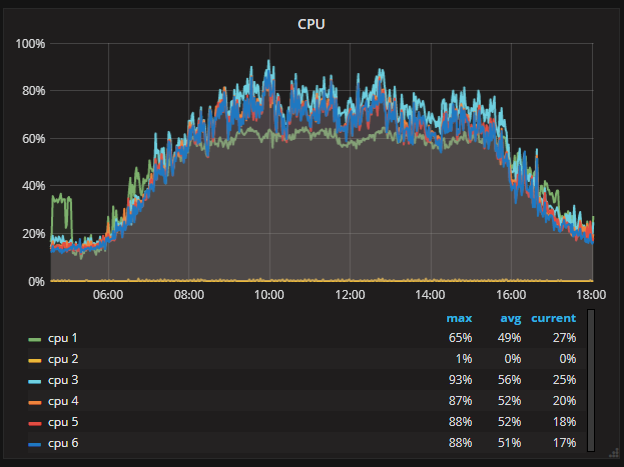Isolate the cpu 3 series by its label

[62, 380]
